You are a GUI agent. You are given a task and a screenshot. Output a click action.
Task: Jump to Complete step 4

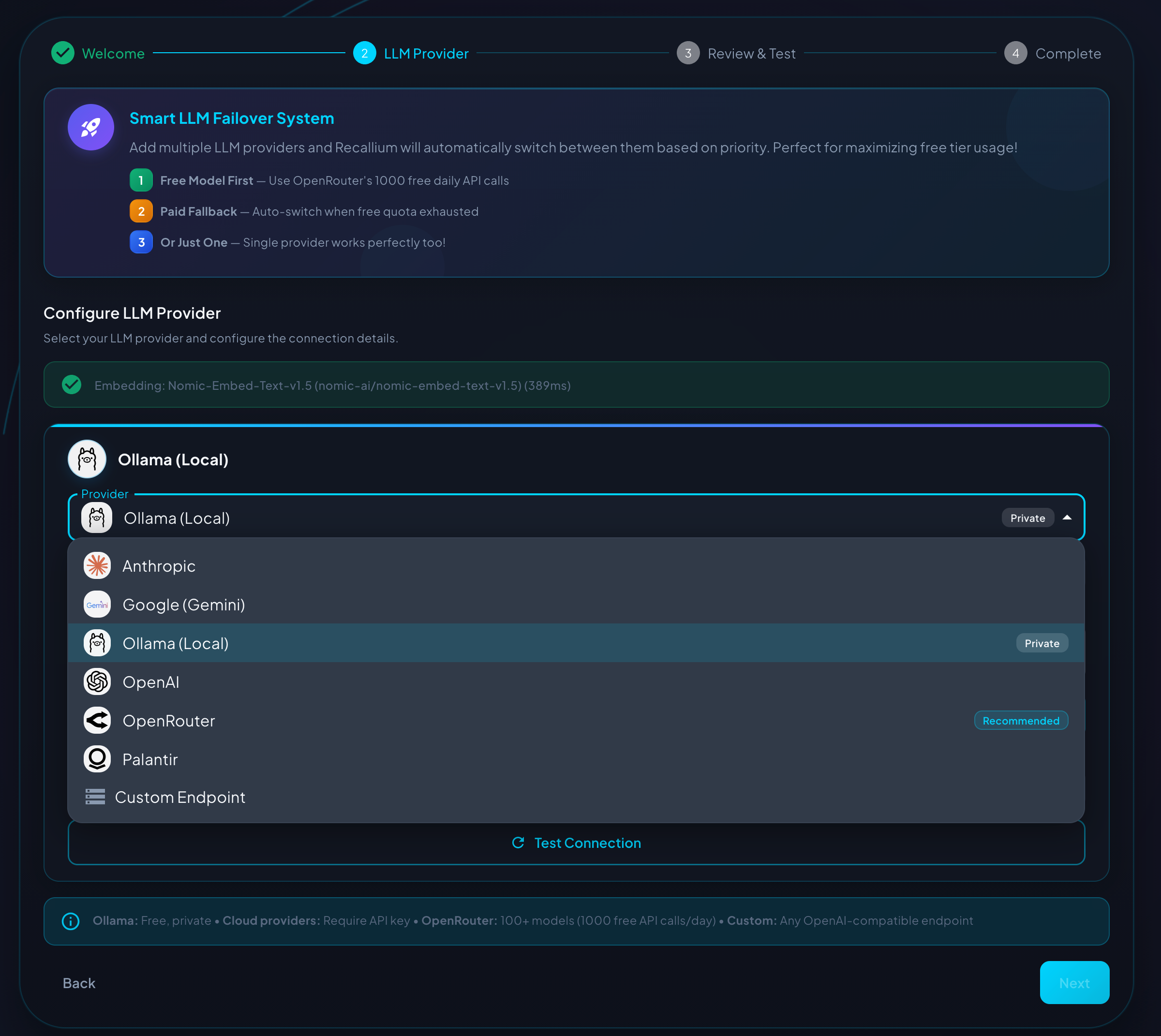click(1053, 53)
